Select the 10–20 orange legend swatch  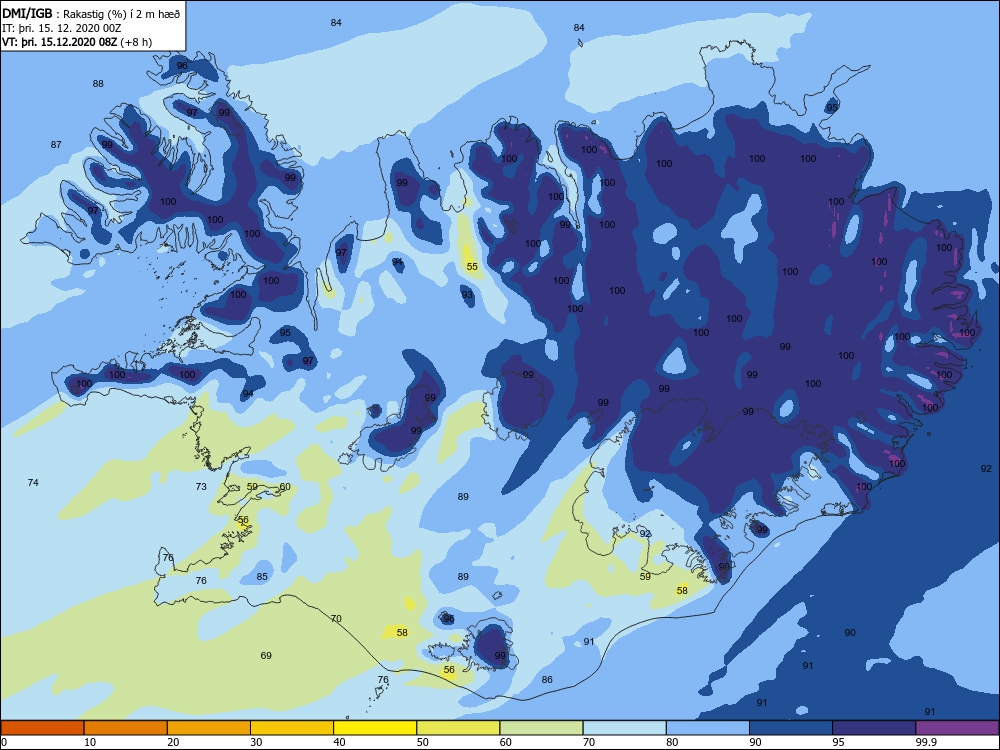126,728
